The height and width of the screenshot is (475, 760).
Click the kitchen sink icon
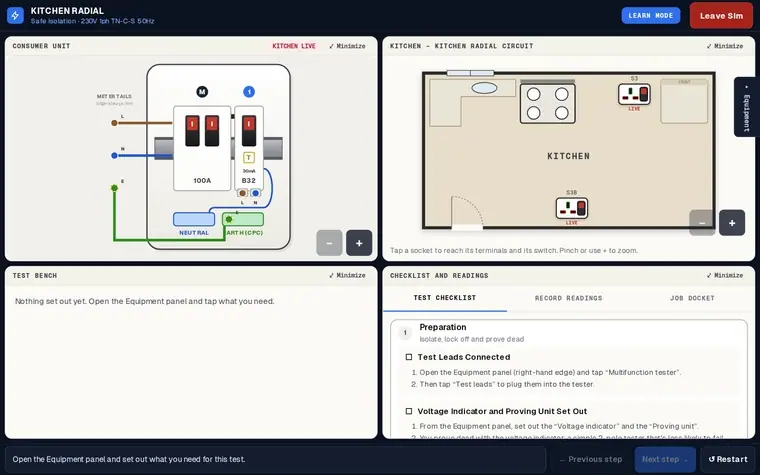[x=484, y=88]
